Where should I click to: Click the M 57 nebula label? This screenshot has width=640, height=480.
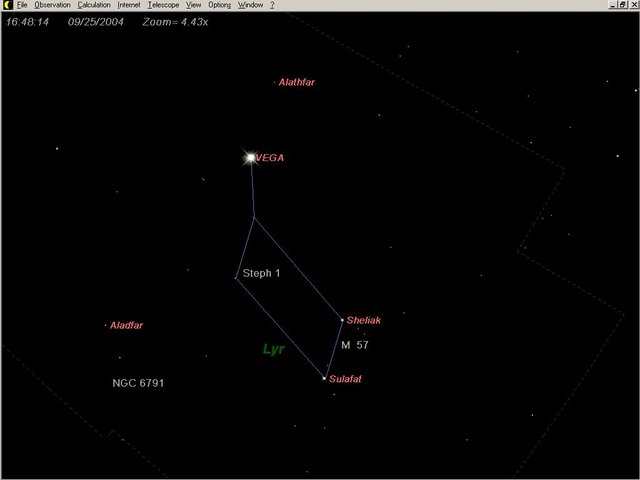[355, 345]
